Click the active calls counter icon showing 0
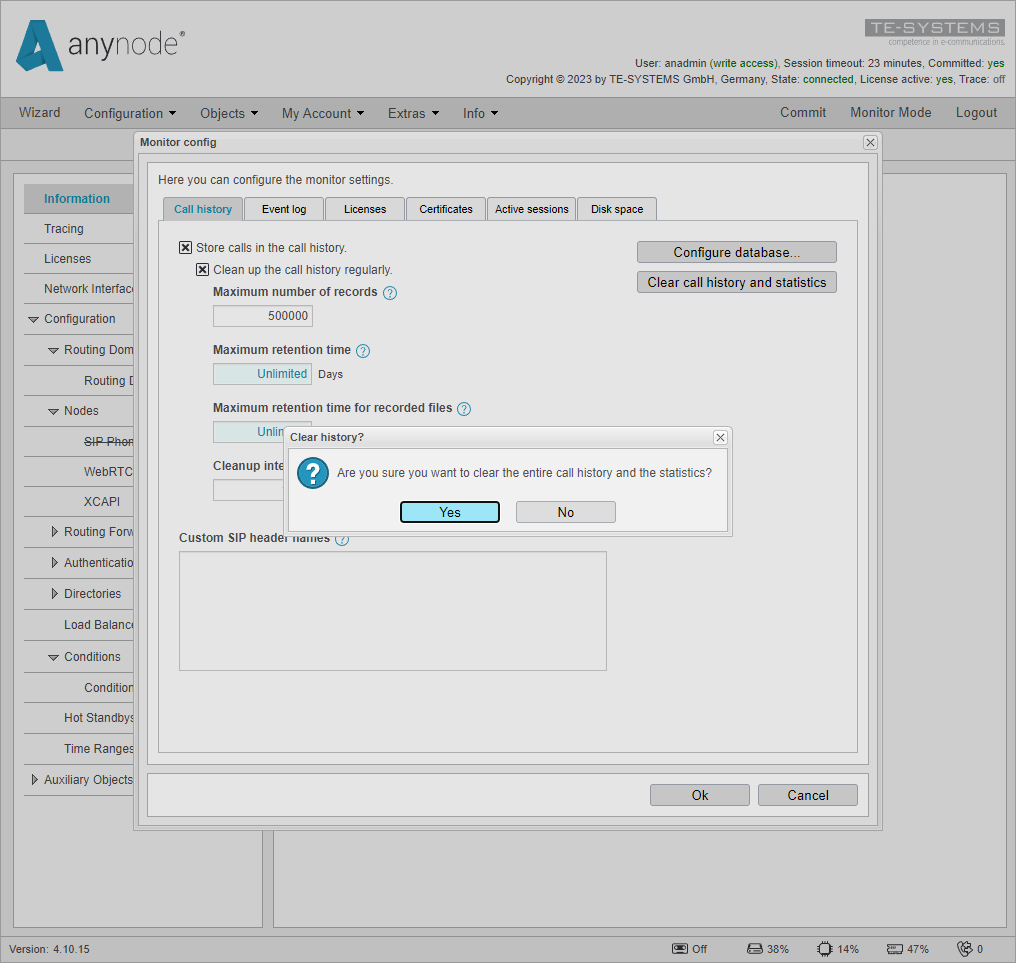Screen dimensions: 1016x963 [x=967, y=948]
